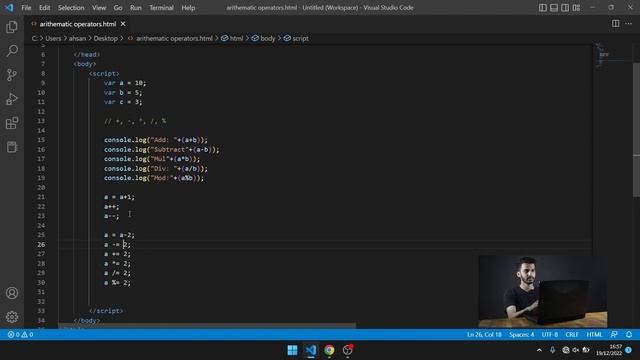Open the sixth activity bar panel icon
Screen dimensions: 640x360
click(x=12, y=147)
